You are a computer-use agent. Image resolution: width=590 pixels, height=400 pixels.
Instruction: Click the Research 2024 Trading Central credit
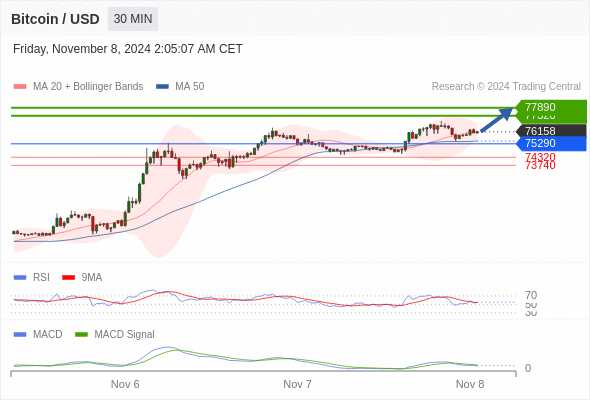(506, 87)
